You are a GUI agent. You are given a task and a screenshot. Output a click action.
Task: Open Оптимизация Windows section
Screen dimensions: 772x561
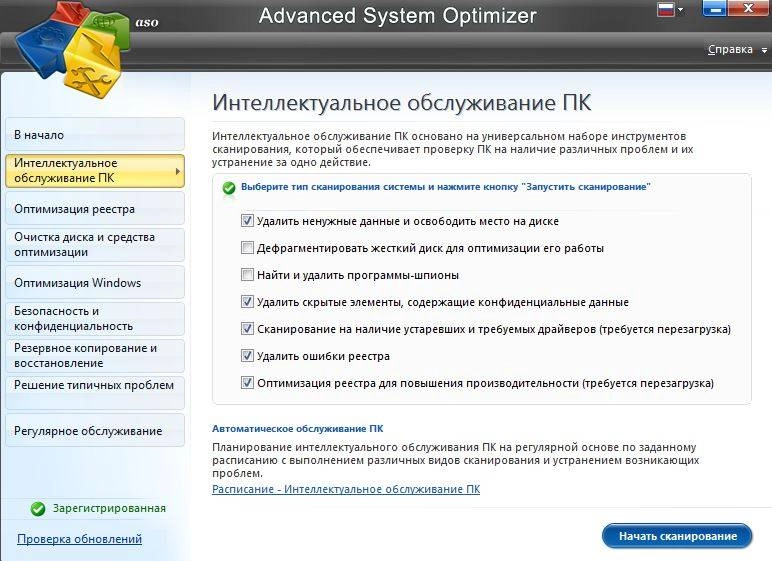click(95, 282)
